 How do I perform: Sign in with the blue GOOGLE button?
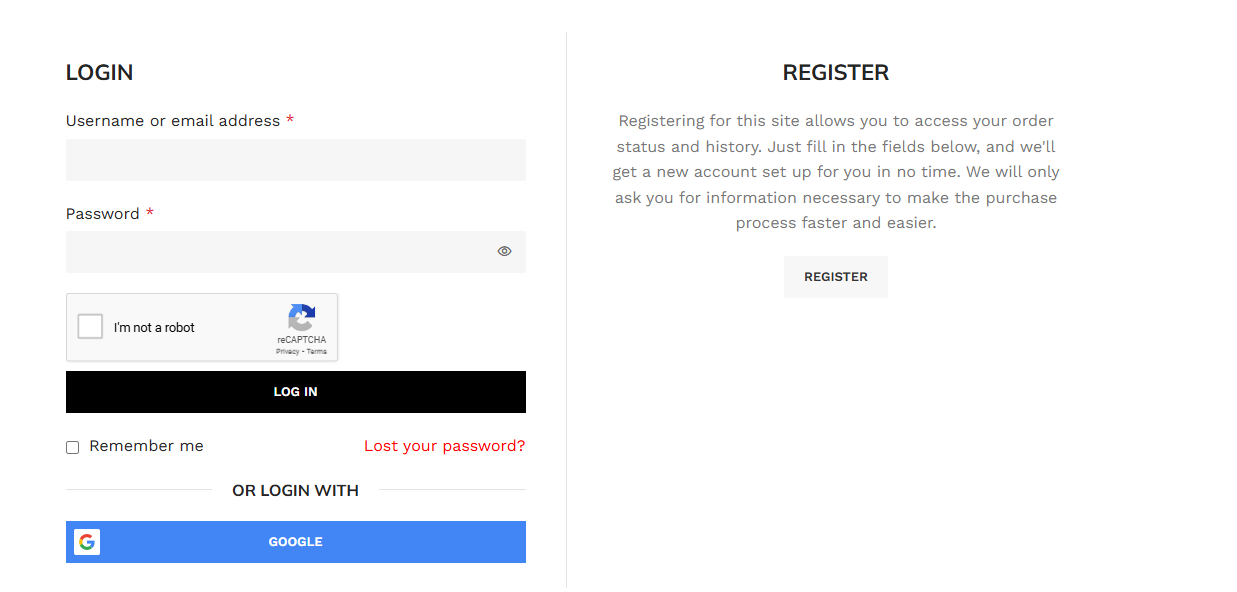pyautogui.click(x=296, y=542)
